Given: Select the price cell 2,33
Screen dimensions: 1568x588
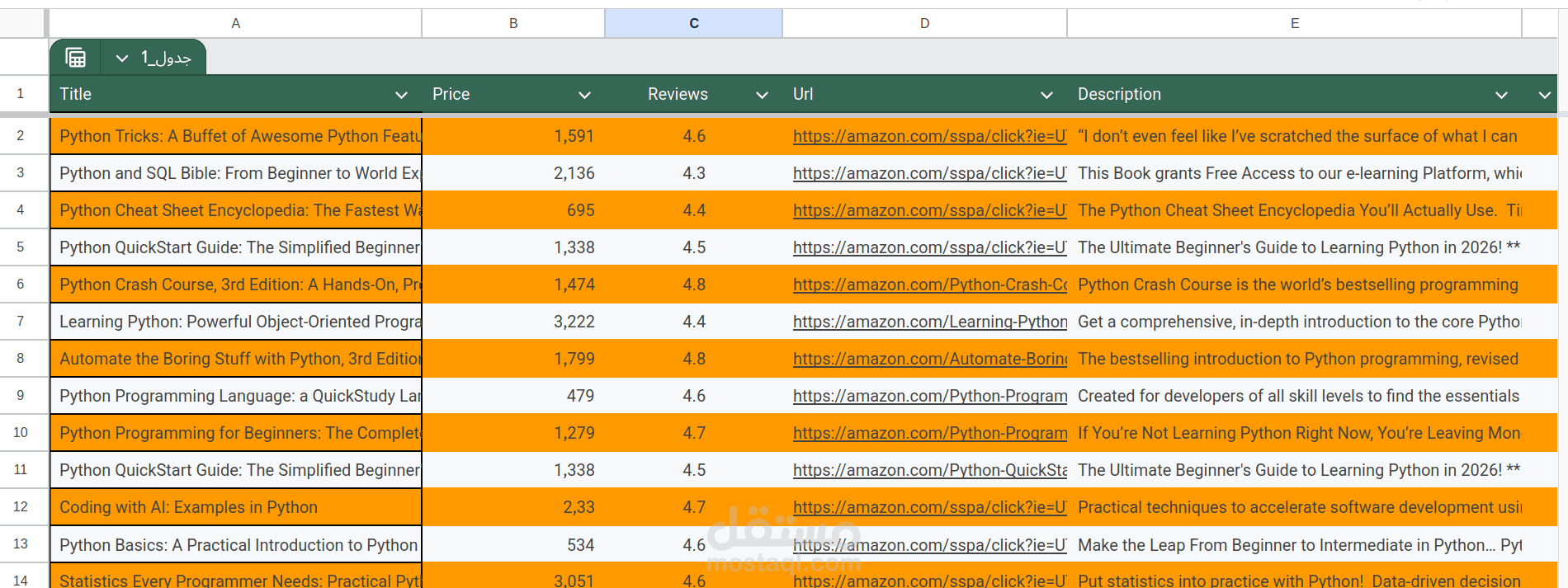Looking at the screenshot, I should [x=513, y=507].
